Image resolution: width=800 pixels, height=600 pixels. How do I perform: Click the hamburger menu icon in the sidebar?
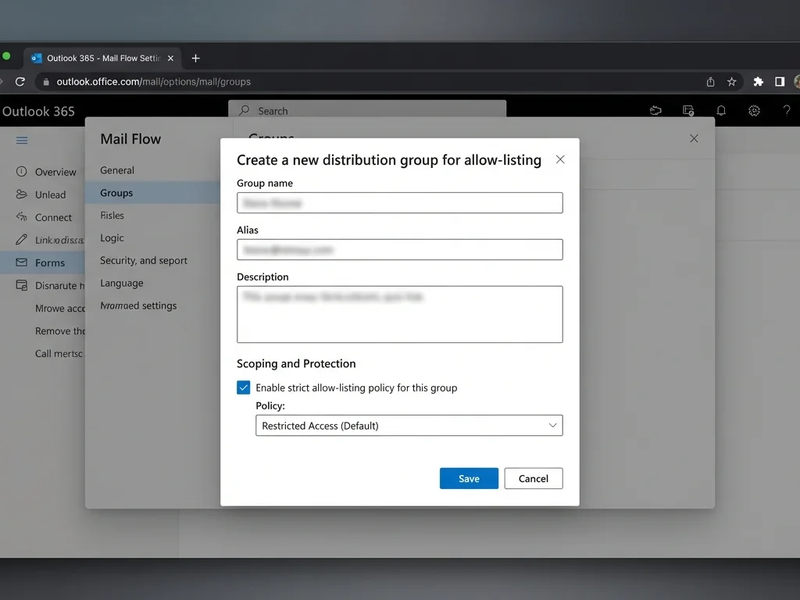click(20, 141)
